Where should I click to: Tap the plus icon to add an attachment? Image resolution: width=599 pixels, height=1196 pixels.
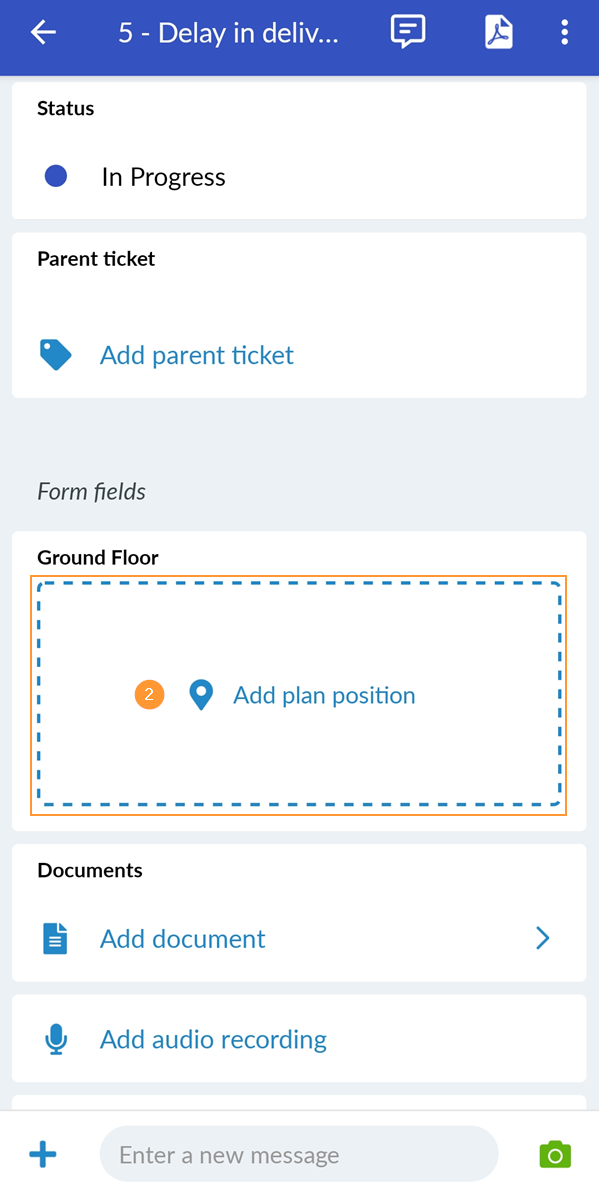click(x=42, y=1153)
